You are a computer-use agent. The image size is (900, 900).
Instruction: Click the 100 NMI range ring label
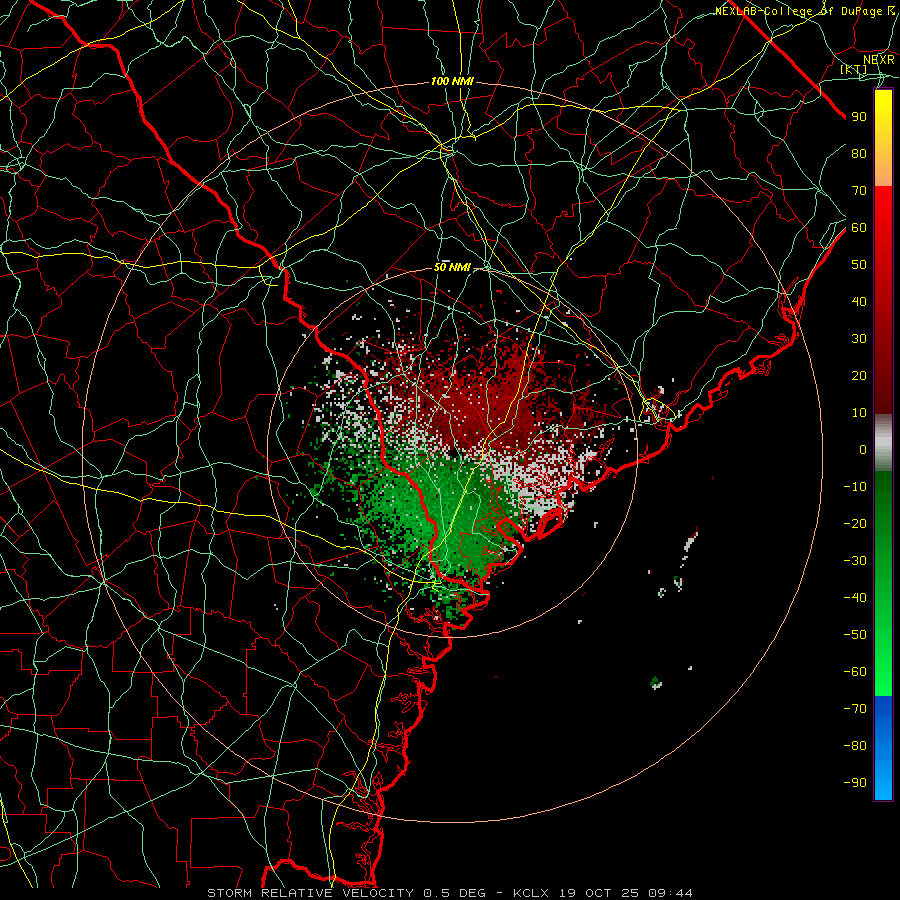click(x=452, y=82)
